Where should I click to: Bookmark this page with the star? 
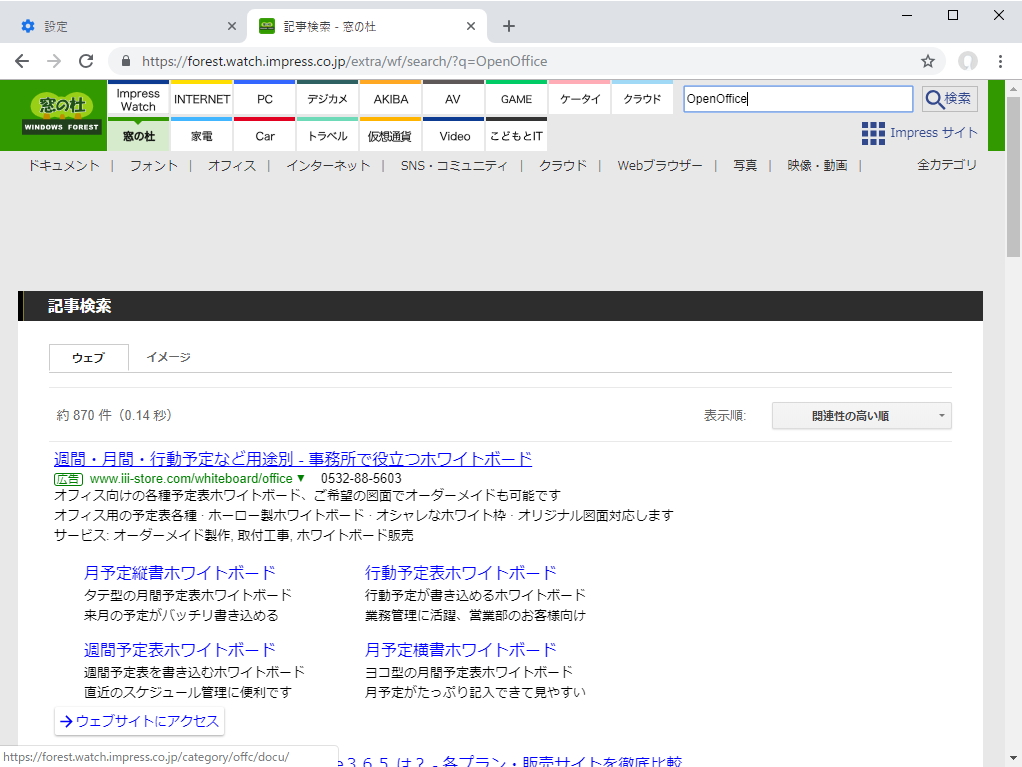coord(928,61)
